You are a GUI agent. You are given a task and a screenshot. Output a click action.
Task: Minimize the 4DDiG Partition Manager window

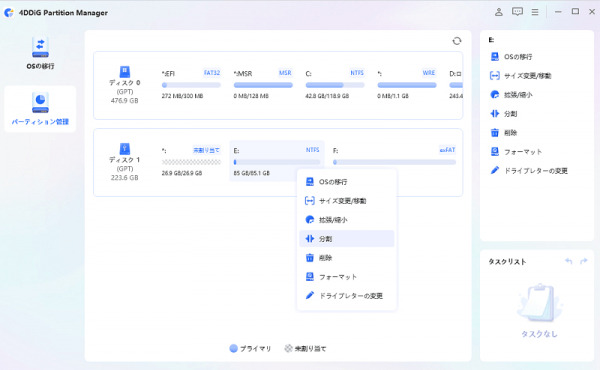[x=558, y=12]
